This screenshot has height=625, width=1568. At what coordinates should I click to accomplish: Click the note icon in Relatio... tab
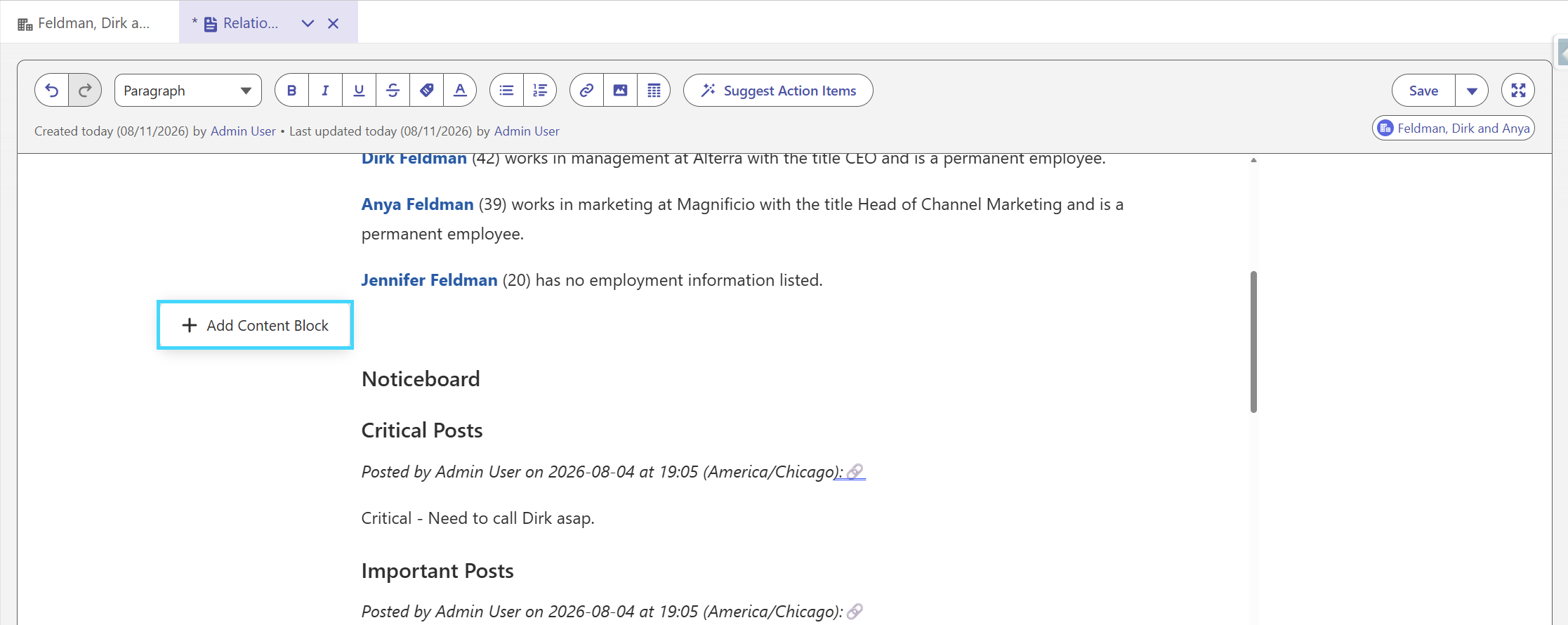pos(211,25)
